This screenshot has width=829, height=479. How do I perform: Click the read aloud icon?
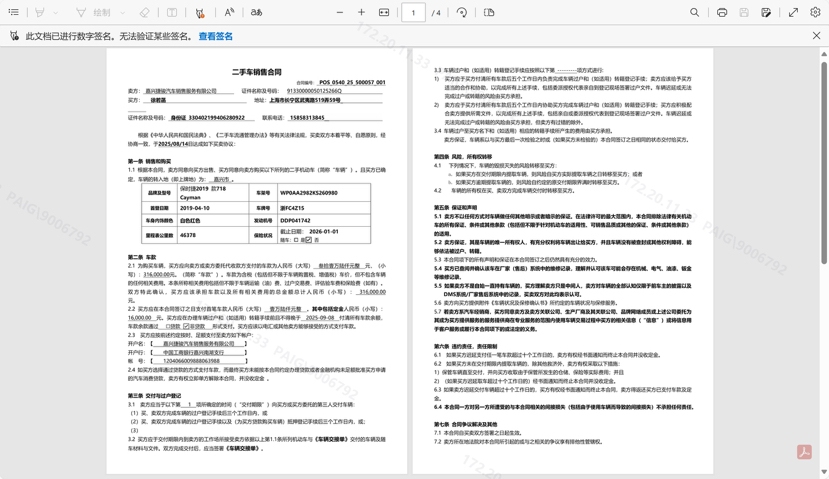tap(229, 13)
